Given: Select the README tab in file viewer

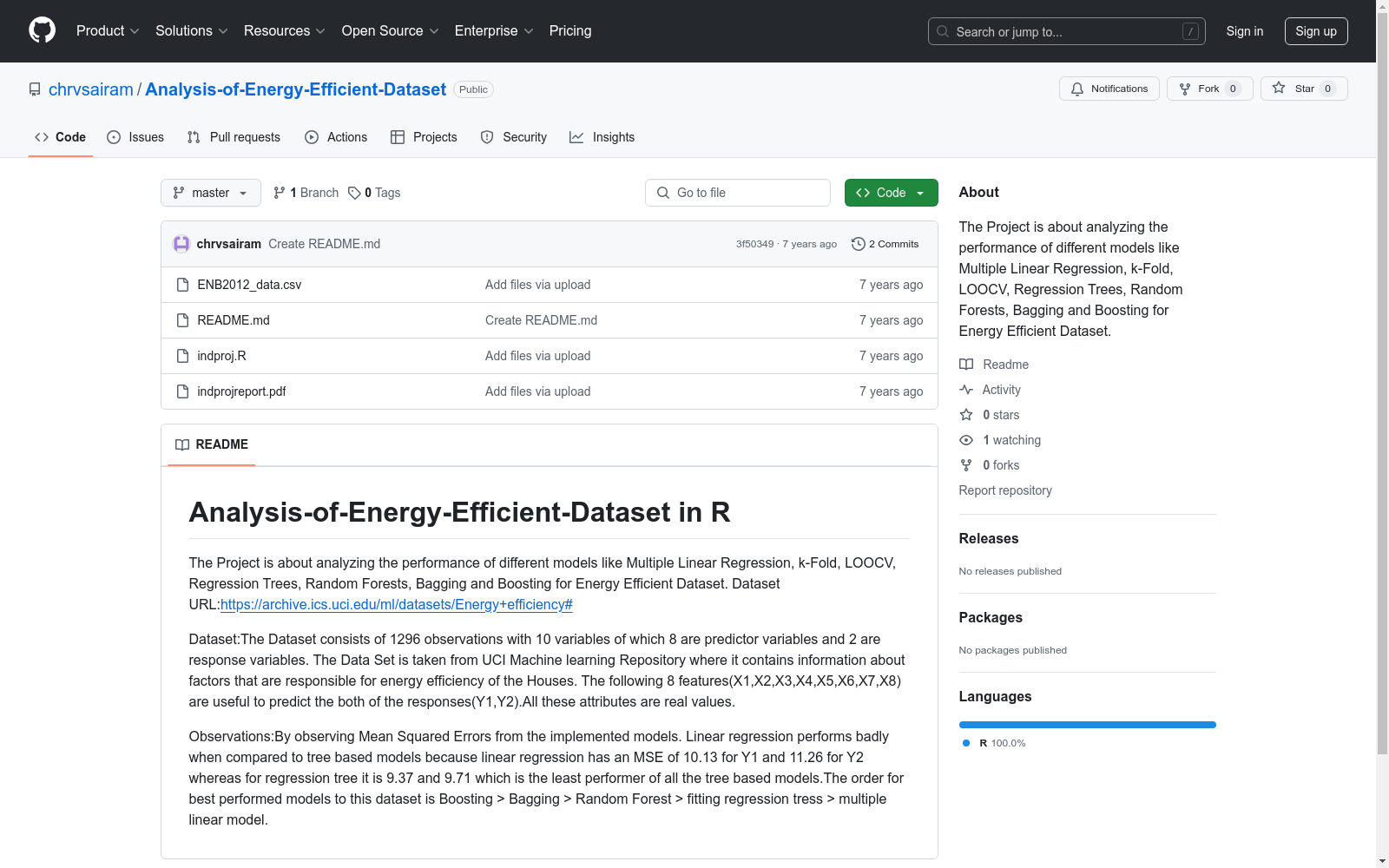Looking at the screenshot, I should pyautogui.click(x=211, y=444).
